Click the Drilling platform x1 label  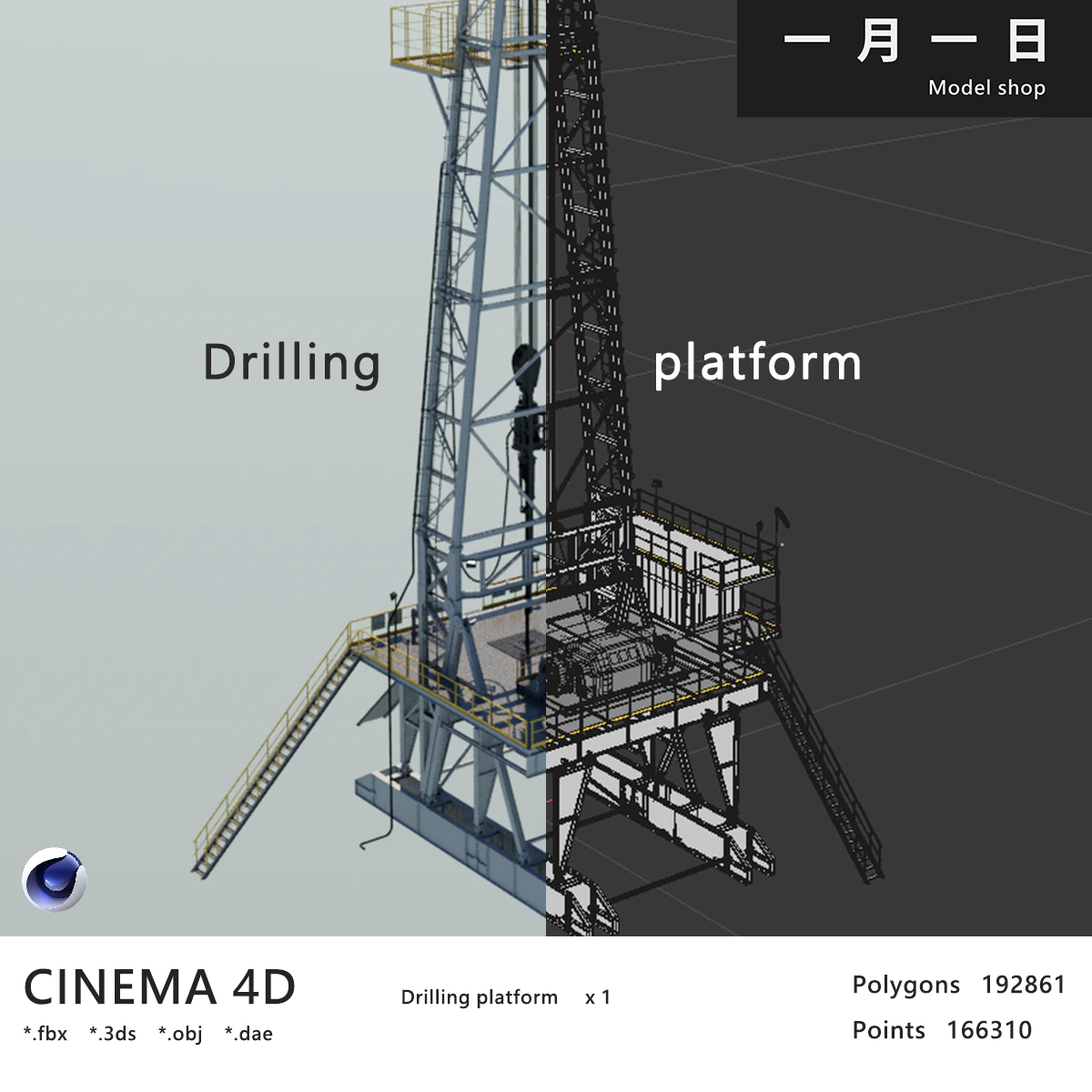pos(508,997)
